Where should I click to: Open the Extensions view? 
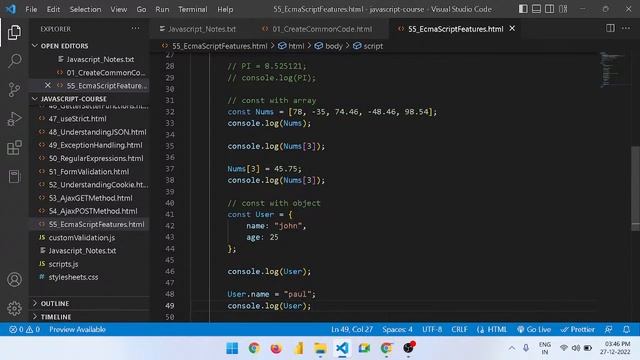(x=14, y=147)
